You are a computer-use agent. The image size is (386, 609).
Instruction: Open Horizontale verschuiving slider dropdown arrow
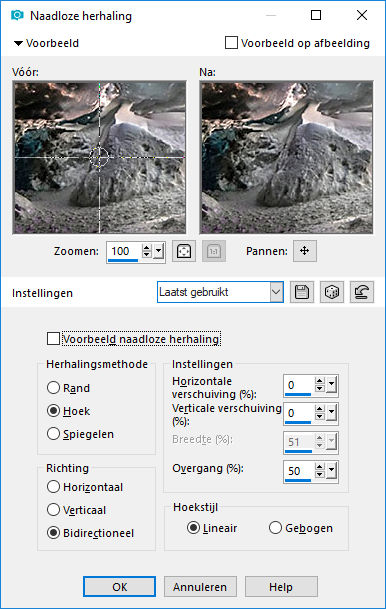coord(331,385)
